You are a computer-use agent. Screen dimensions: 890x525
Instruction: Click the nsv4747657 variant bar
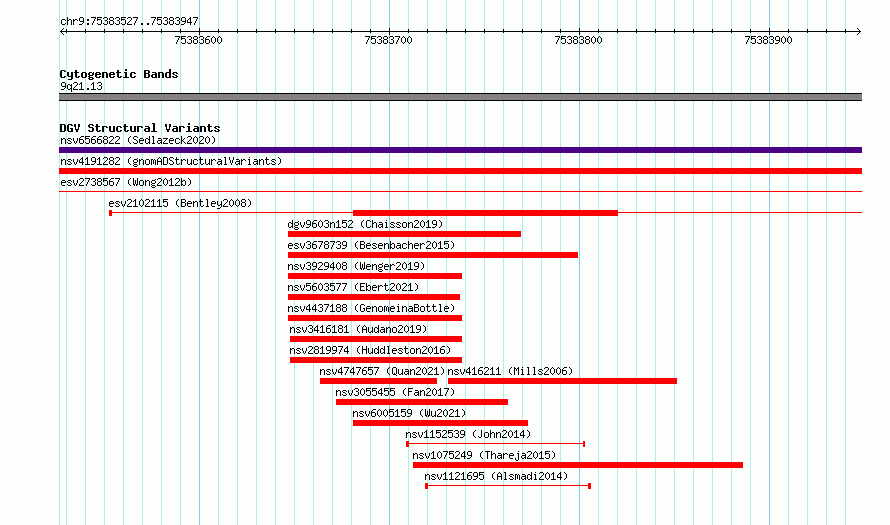coord(378,381)
